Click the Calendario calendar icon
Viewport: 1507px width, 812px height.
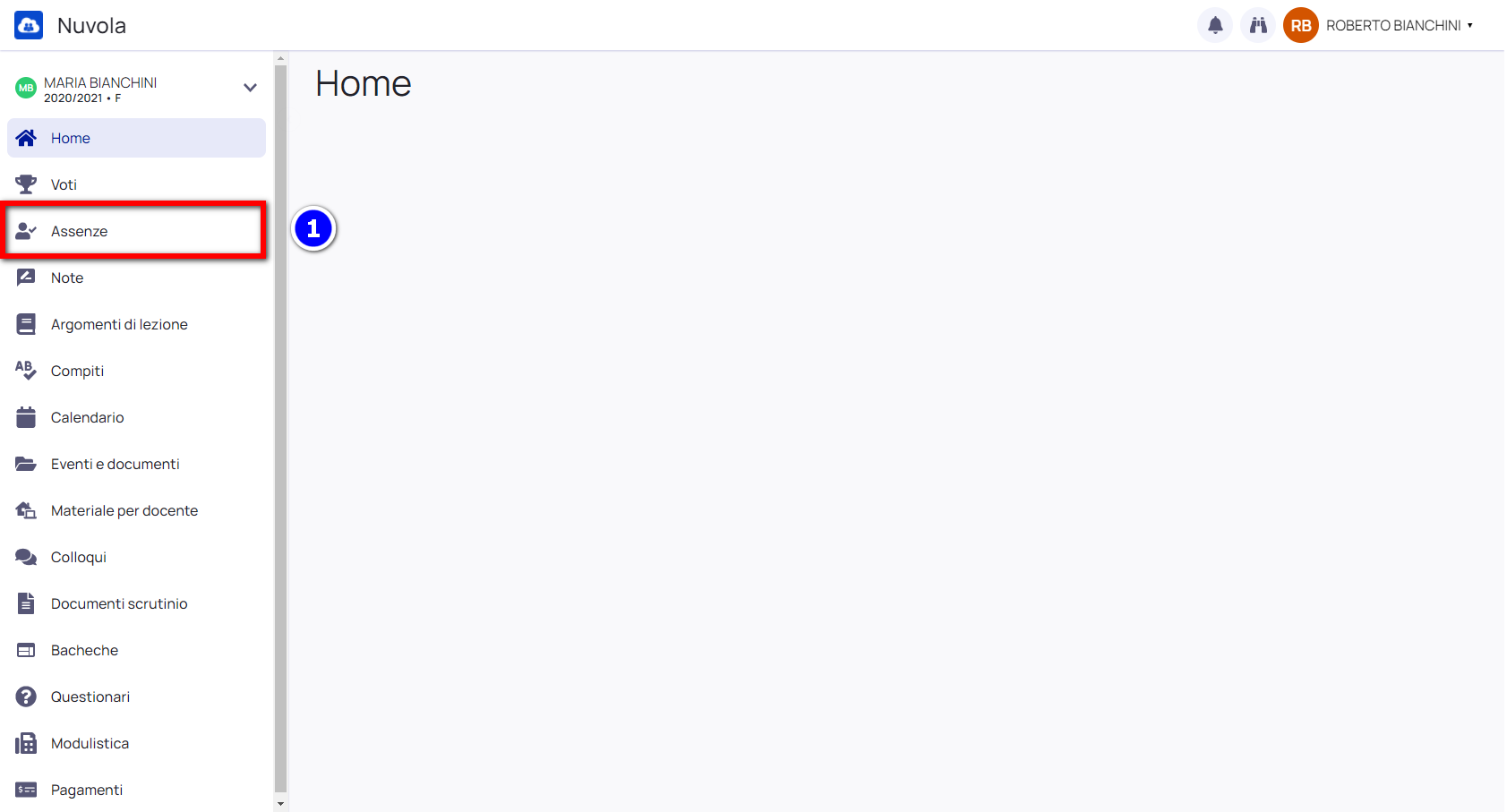26,417
